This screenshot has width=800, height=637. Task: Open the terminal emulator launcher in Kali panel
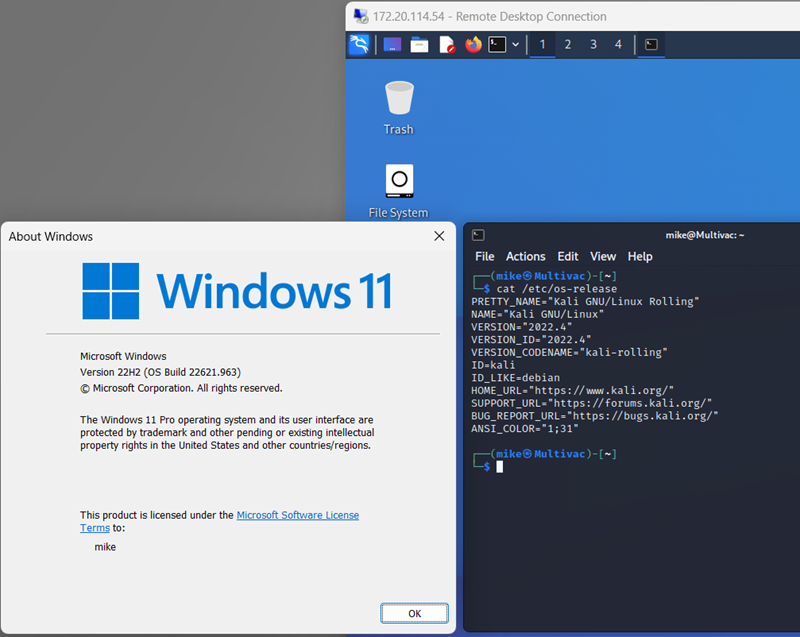tap(497, 44)
